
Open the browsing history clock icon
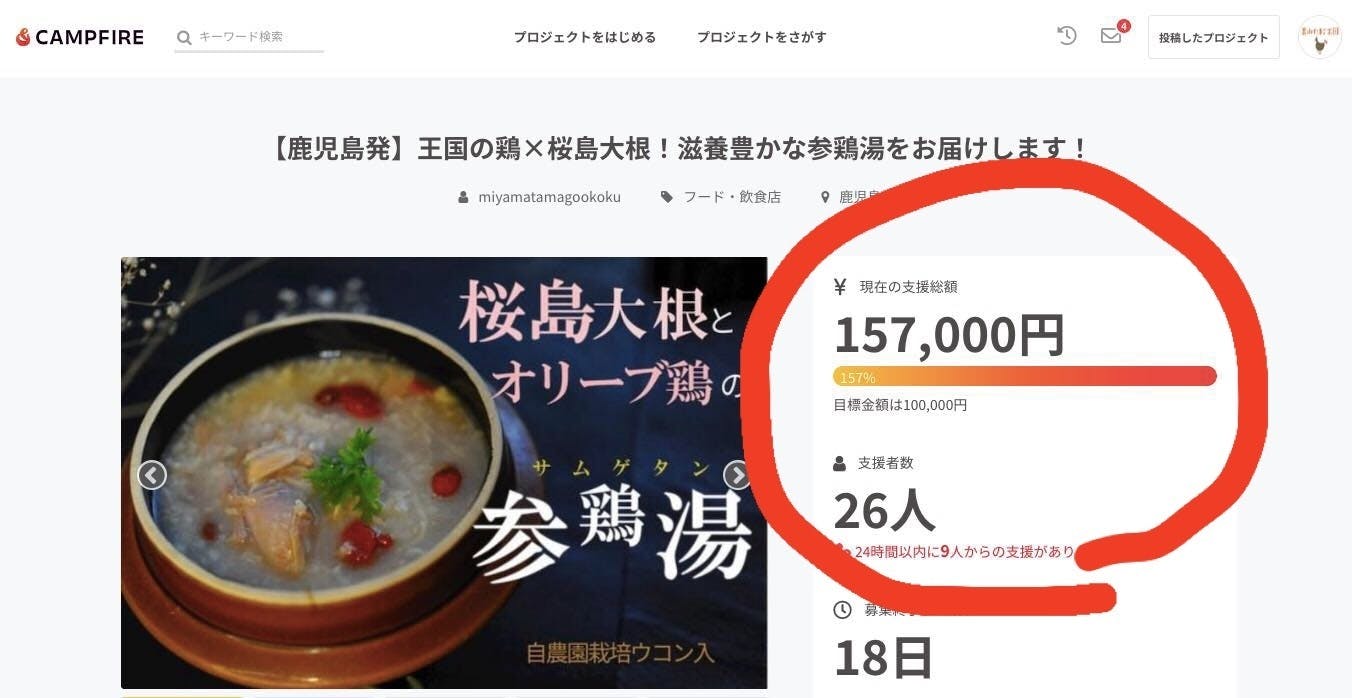[x=1067, y=35]
